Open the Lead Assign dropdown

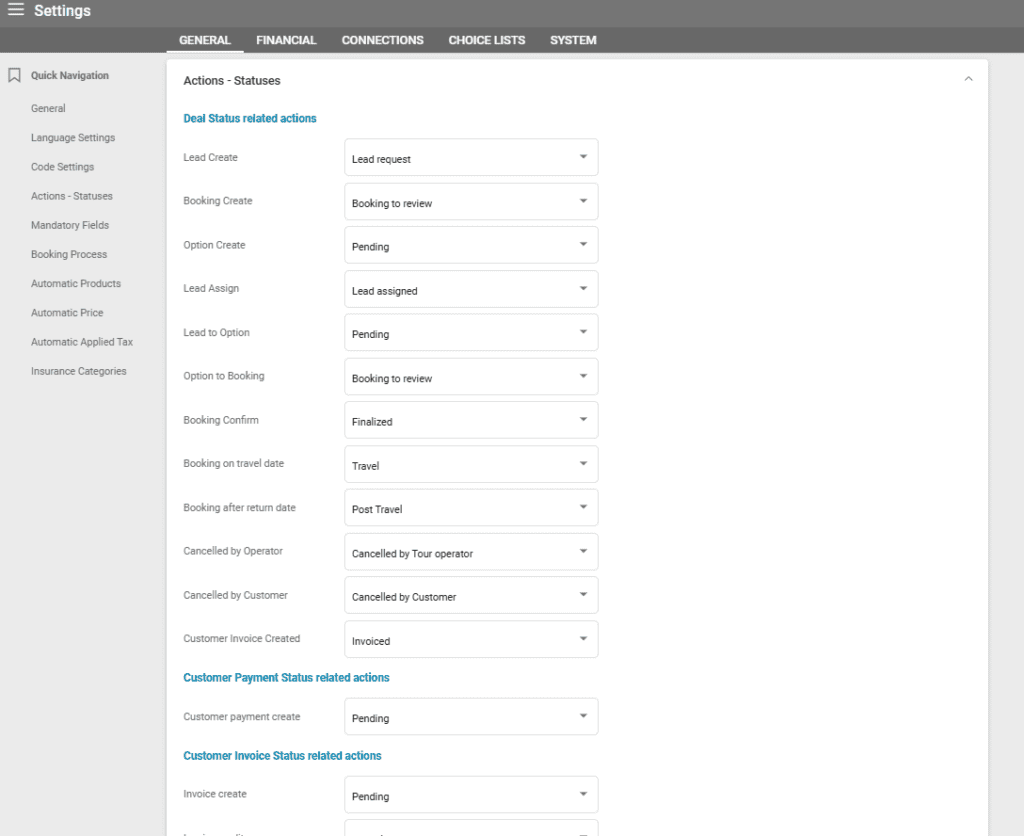pyautogui.click(x=471, y=290)
